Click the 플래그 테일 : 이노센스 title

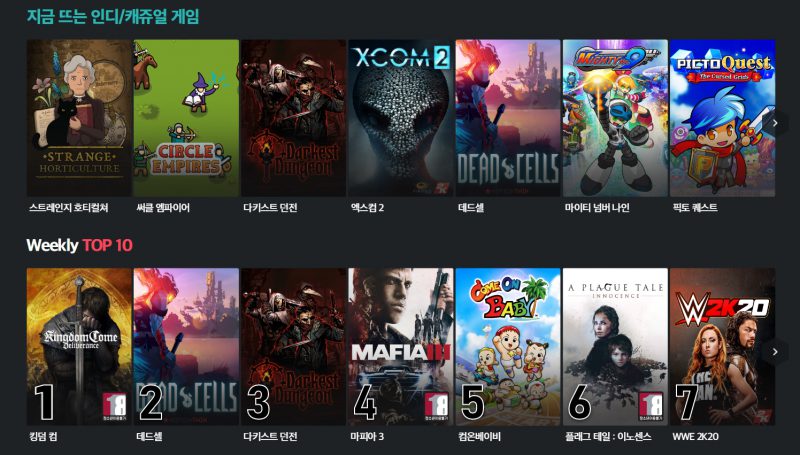point(608,437)
